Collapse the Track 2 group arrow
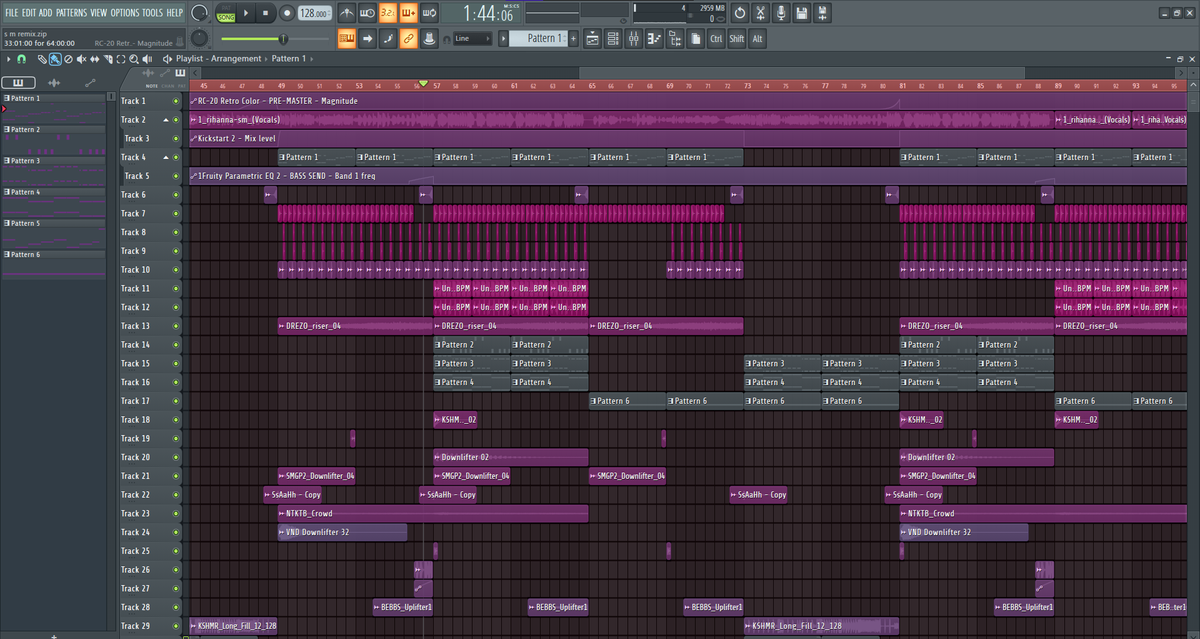The height and width of the screenshot is (639, 1200). coord(166,120)
